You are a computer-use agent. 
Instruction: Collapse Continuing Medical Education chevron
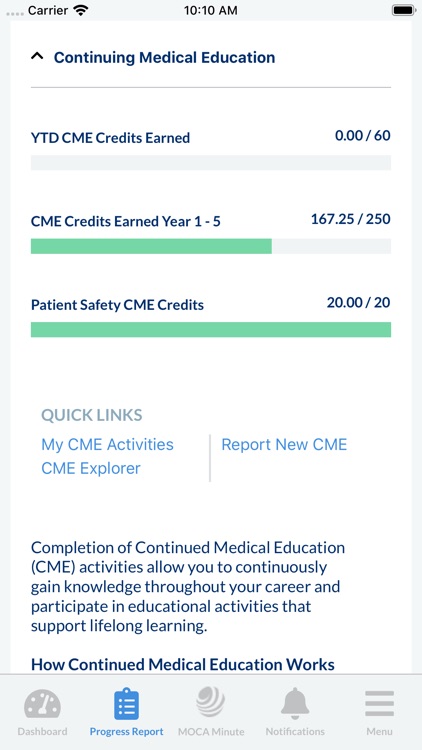[x=37, y=56]
